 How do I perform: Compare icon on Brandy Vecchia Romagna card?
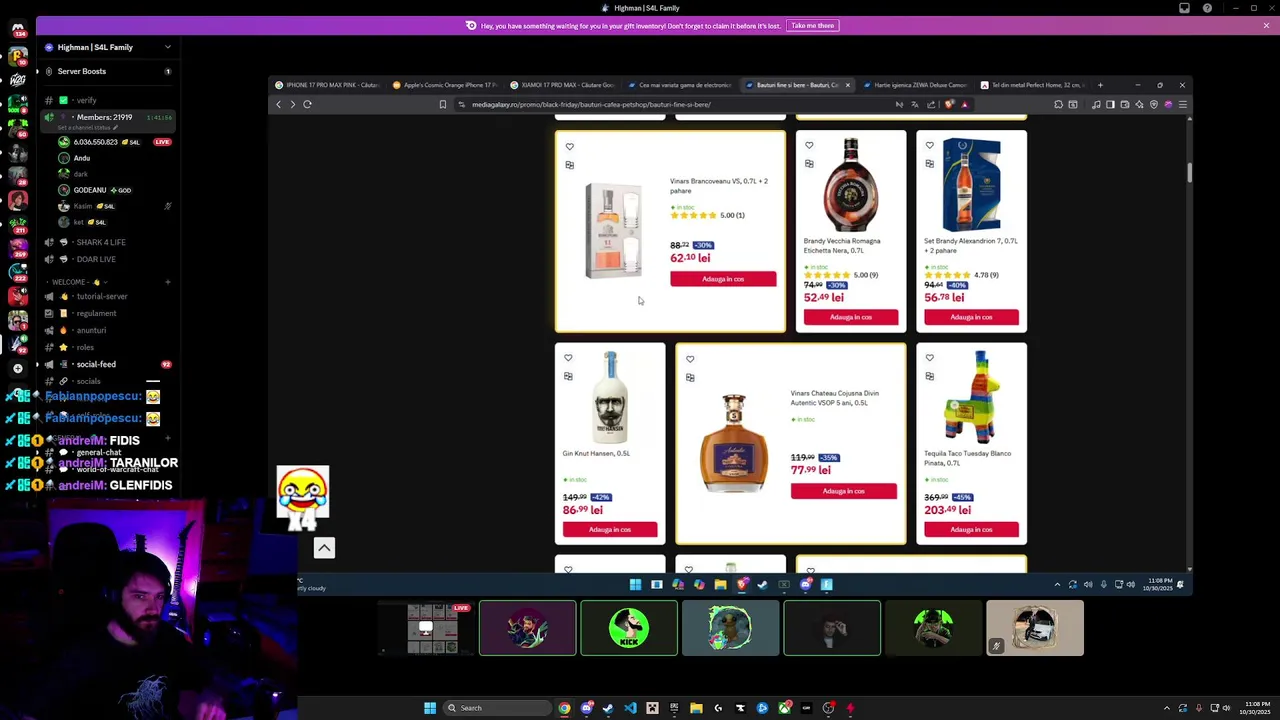click(x=809, y=164)
